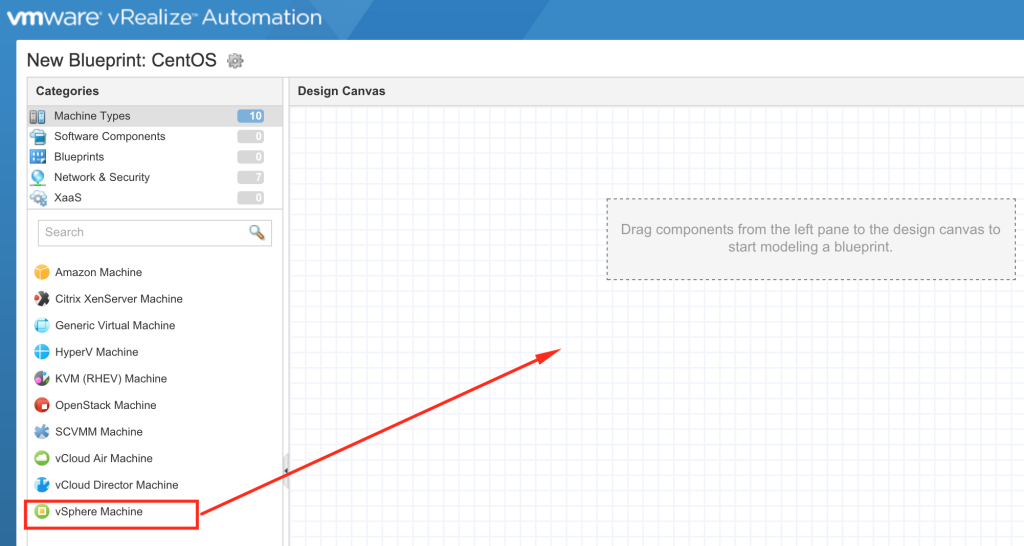Select the vCloud Air Machine icon
The image size is (1024, 546).
click(42, 459)
